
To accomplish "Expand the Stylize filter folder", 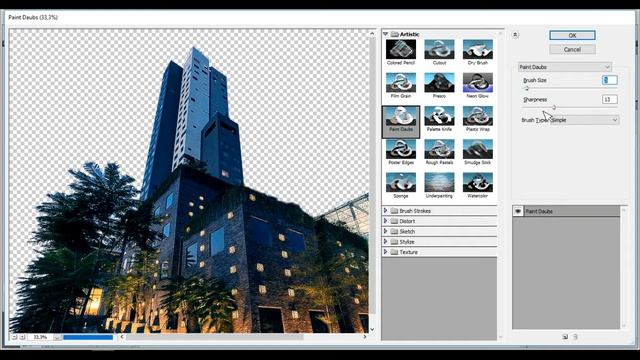I will coord(386,242).
